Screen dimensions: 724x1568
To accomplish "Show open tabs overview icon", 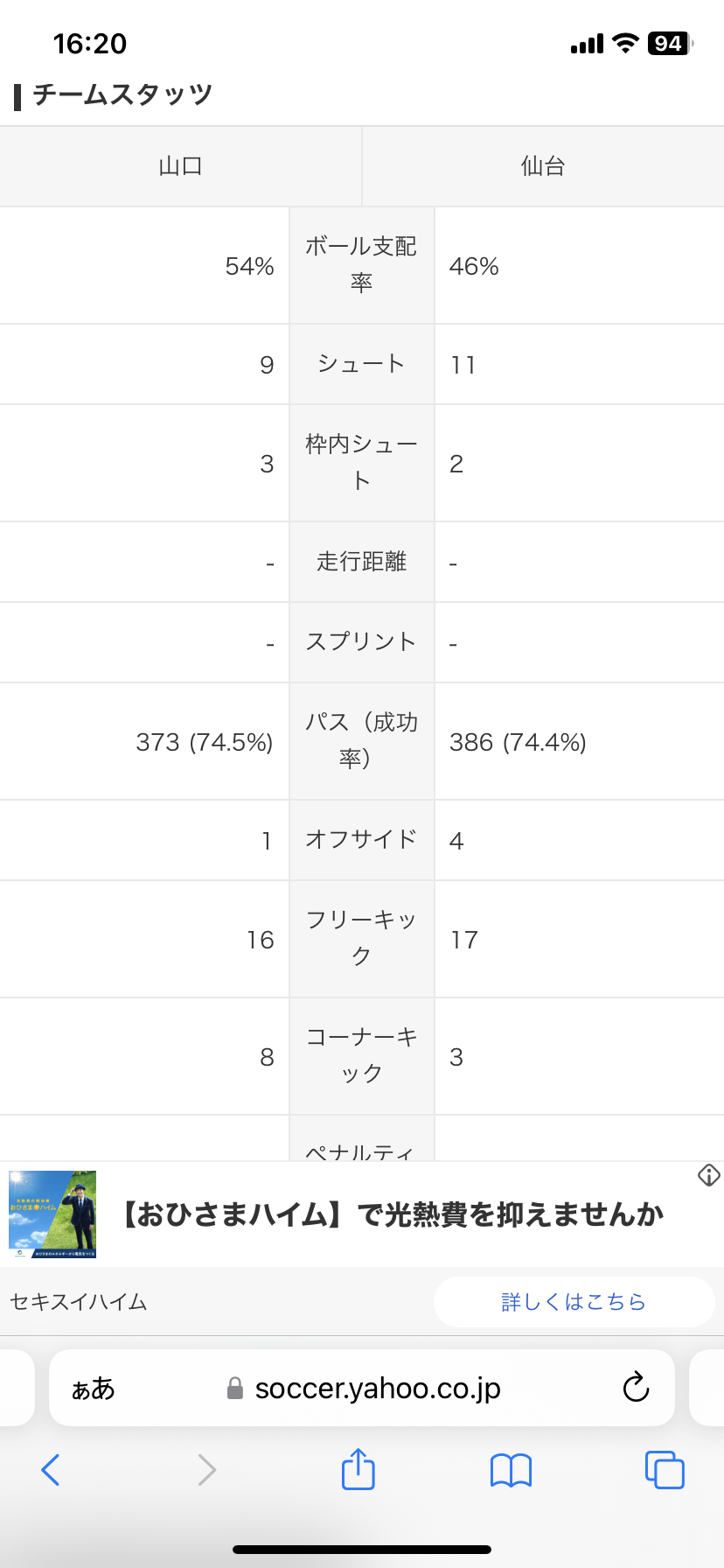I will click(x=665, y=1470).
